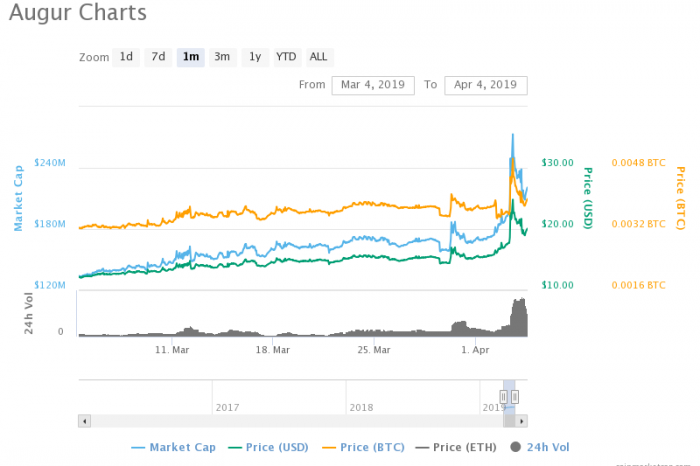
Task: Show ALL time range
Action: tap(319, 57)
